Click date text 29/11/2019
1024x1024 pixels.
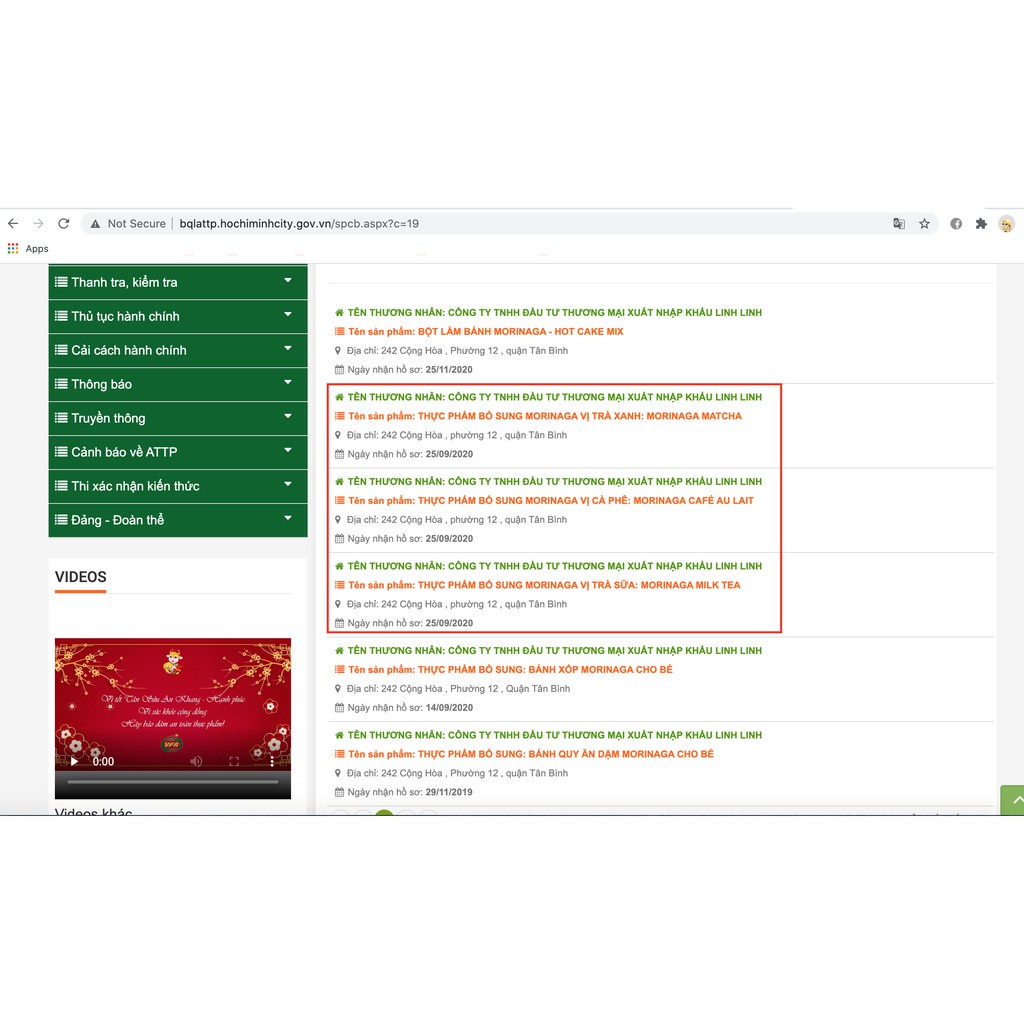(449, 792)
